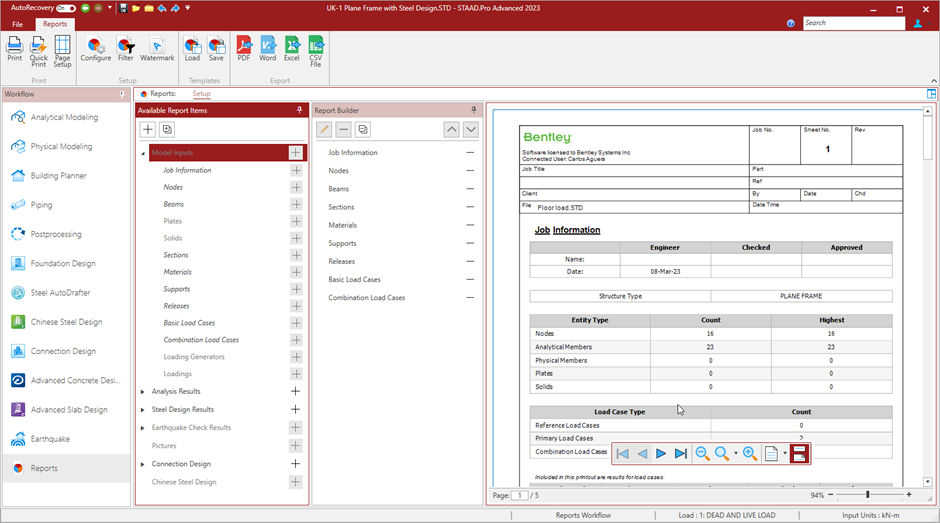Expand the Connection Design group

click(143, 464)
